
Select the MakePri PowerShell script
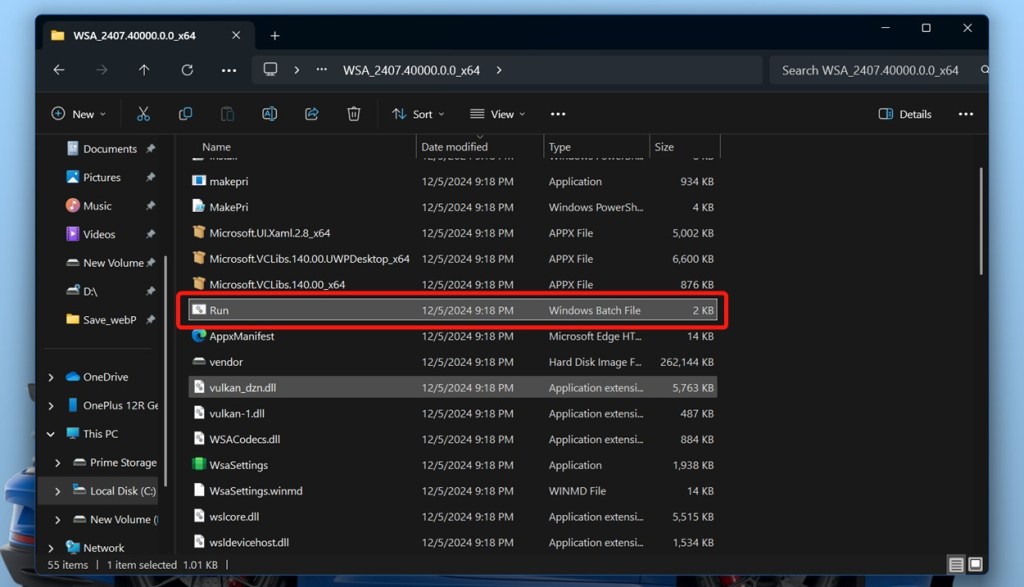(453, 207)
